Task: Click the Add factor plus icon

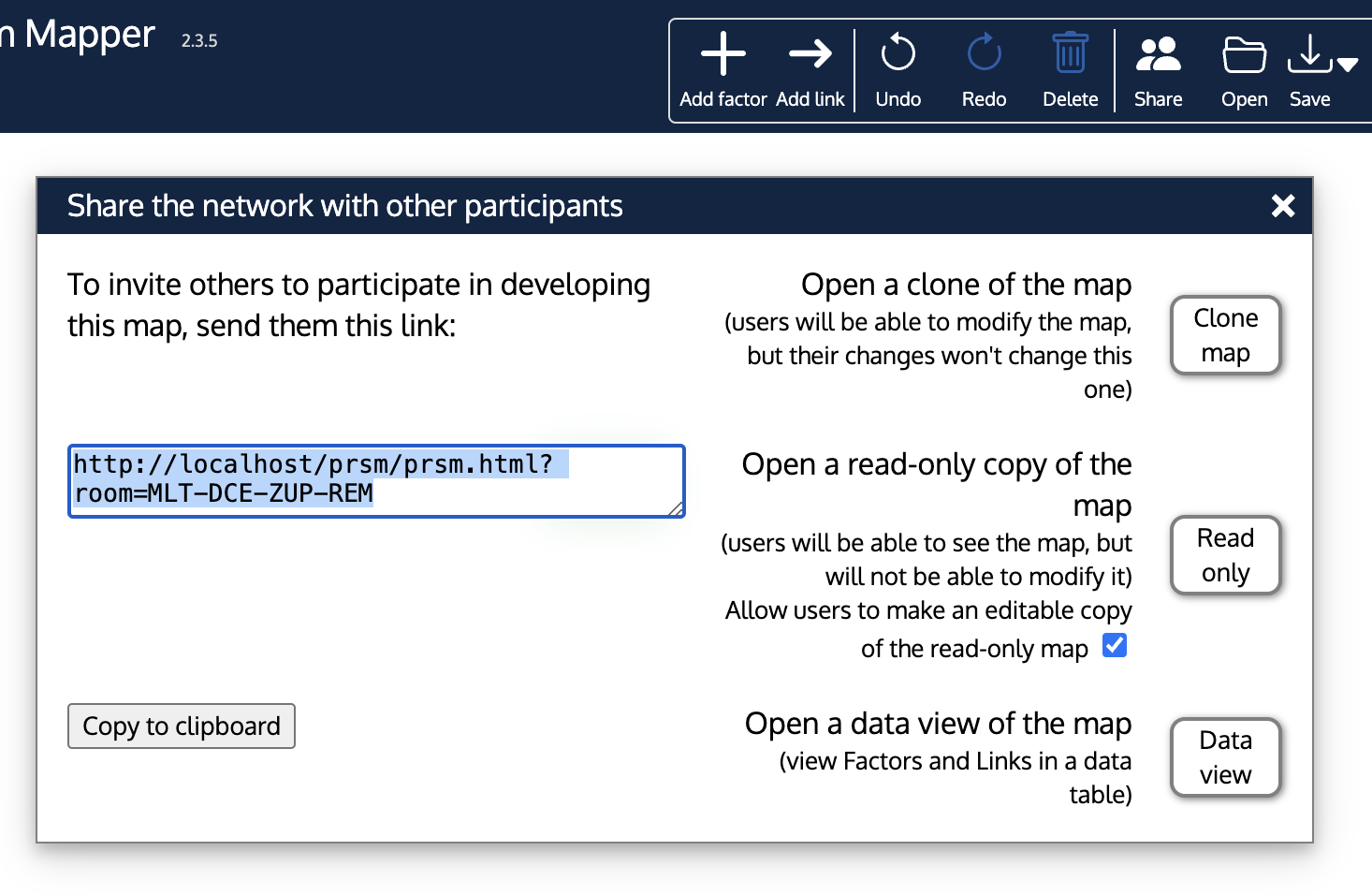Action: pyautogui.click(x=722, y=54)
